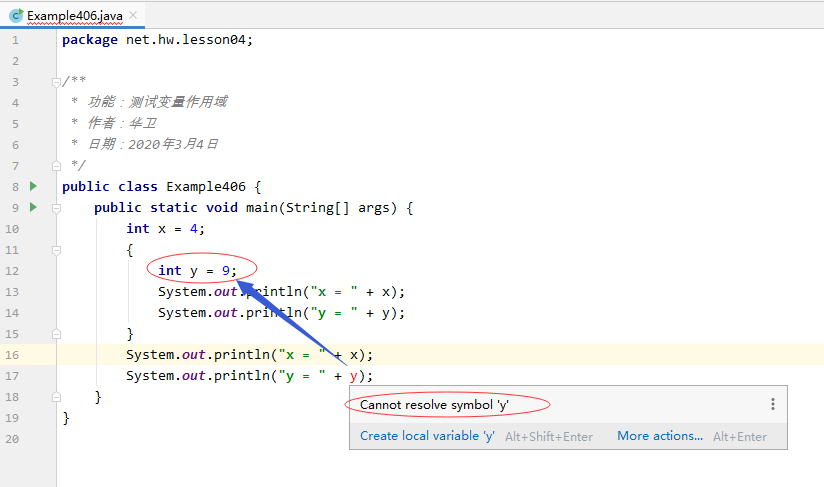Collapse the Javadoc comment fold at line 3

[56, 82]
